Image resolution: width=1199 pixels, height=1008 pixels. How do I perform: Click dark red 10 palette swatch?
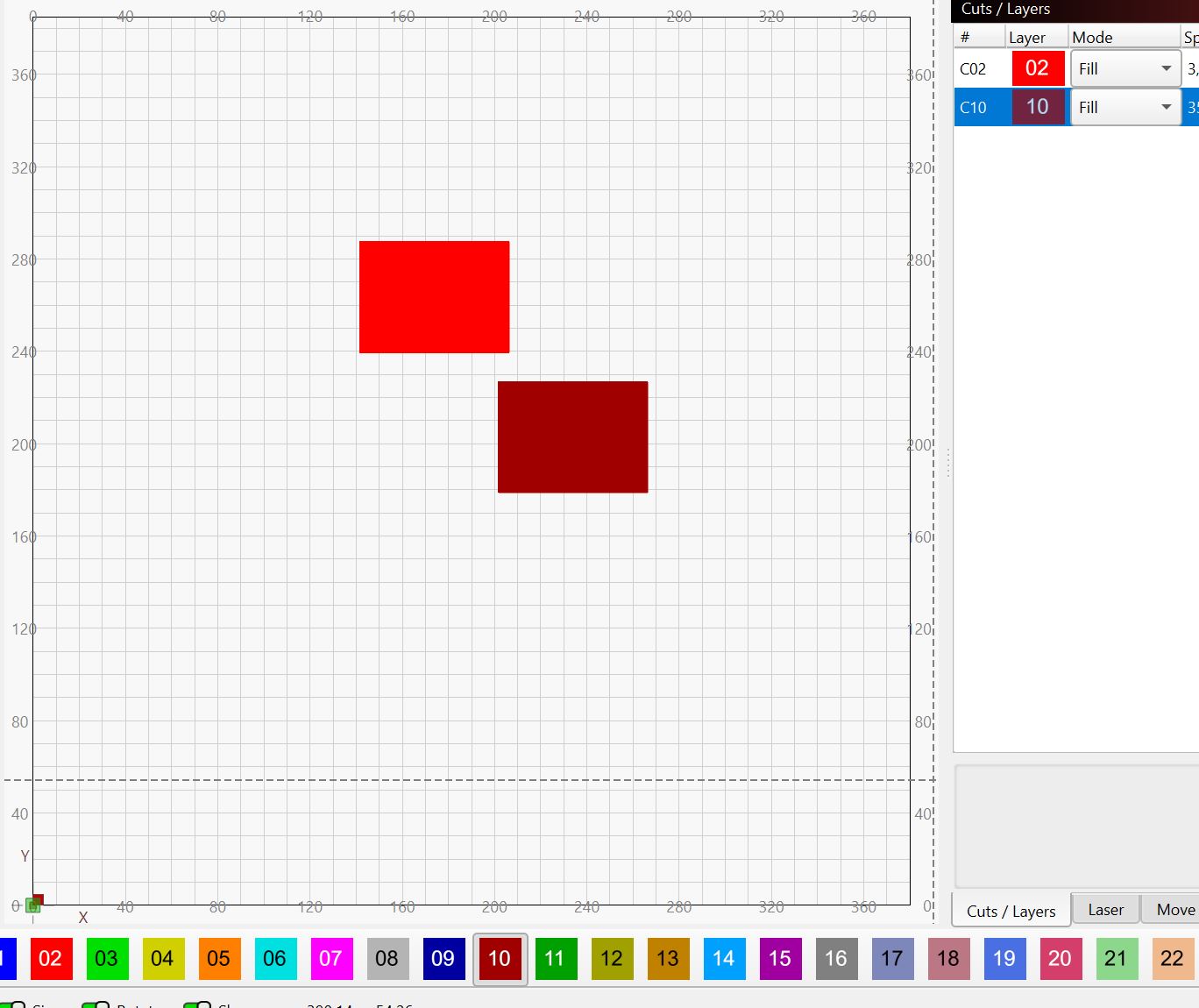tap(500, 958)
